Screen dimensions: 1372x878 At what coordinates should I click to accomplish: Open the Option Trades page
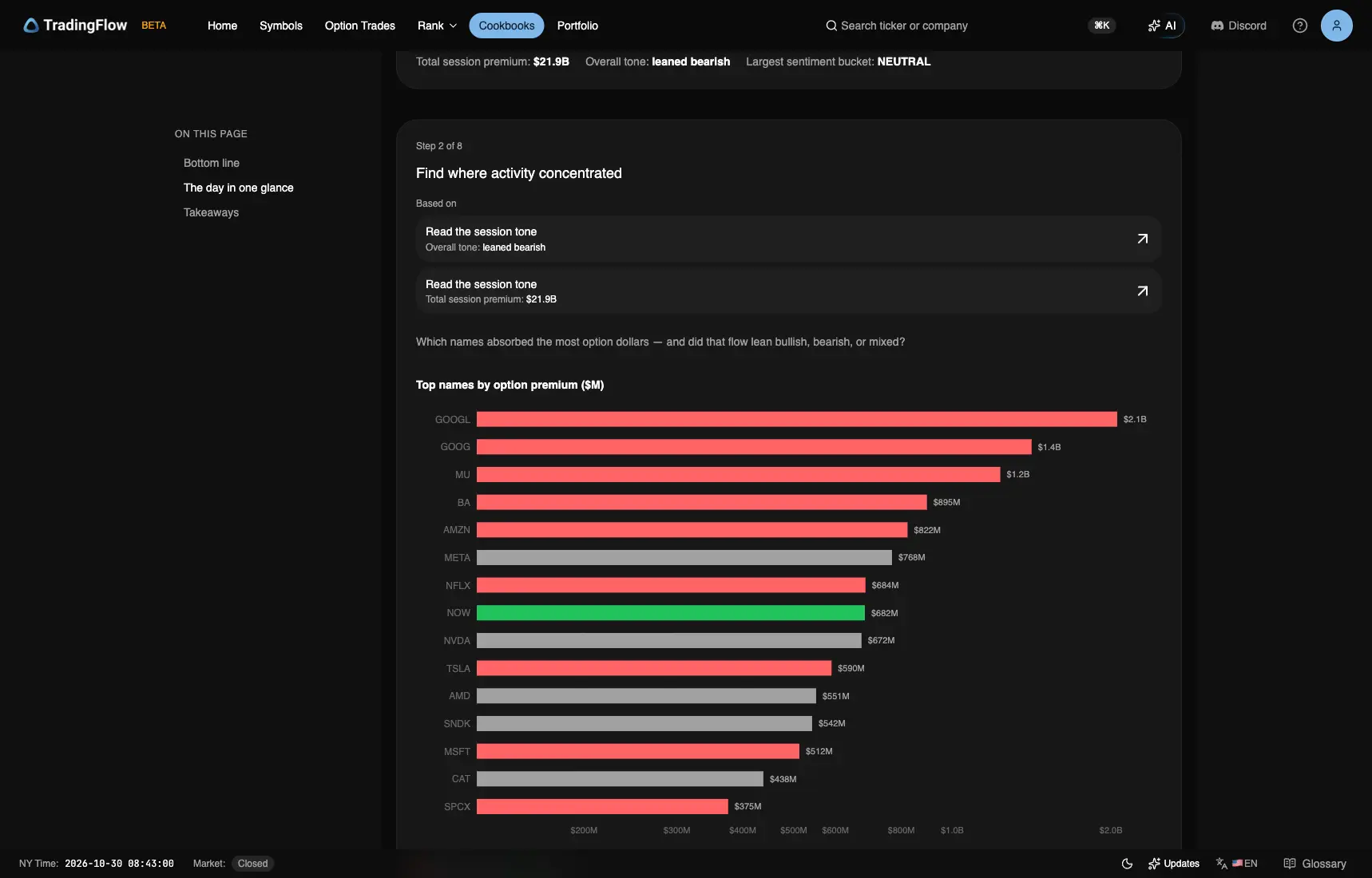tap(360, 26)
